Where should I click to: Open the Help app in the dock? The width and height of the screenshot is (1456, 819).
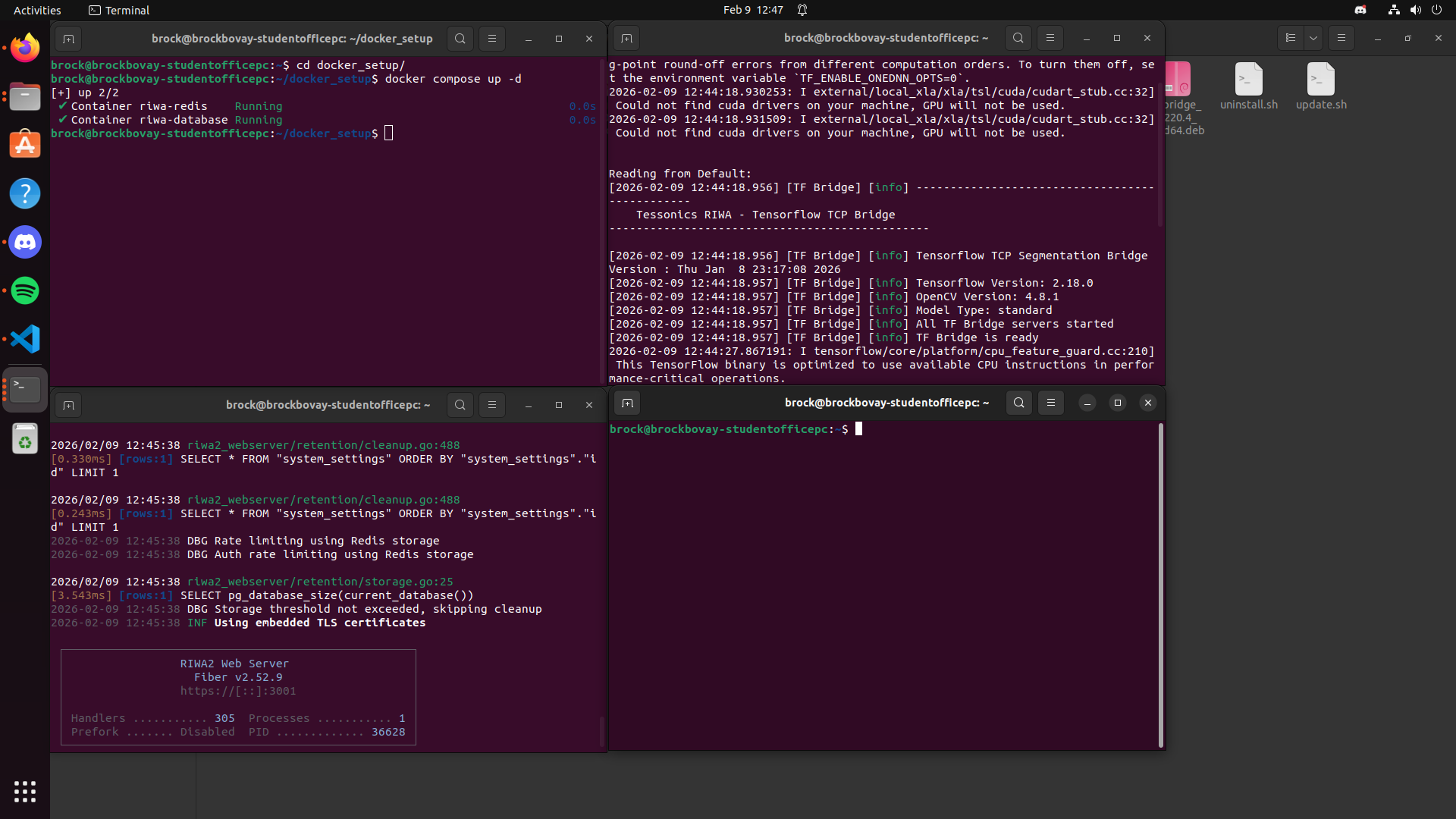25,194
